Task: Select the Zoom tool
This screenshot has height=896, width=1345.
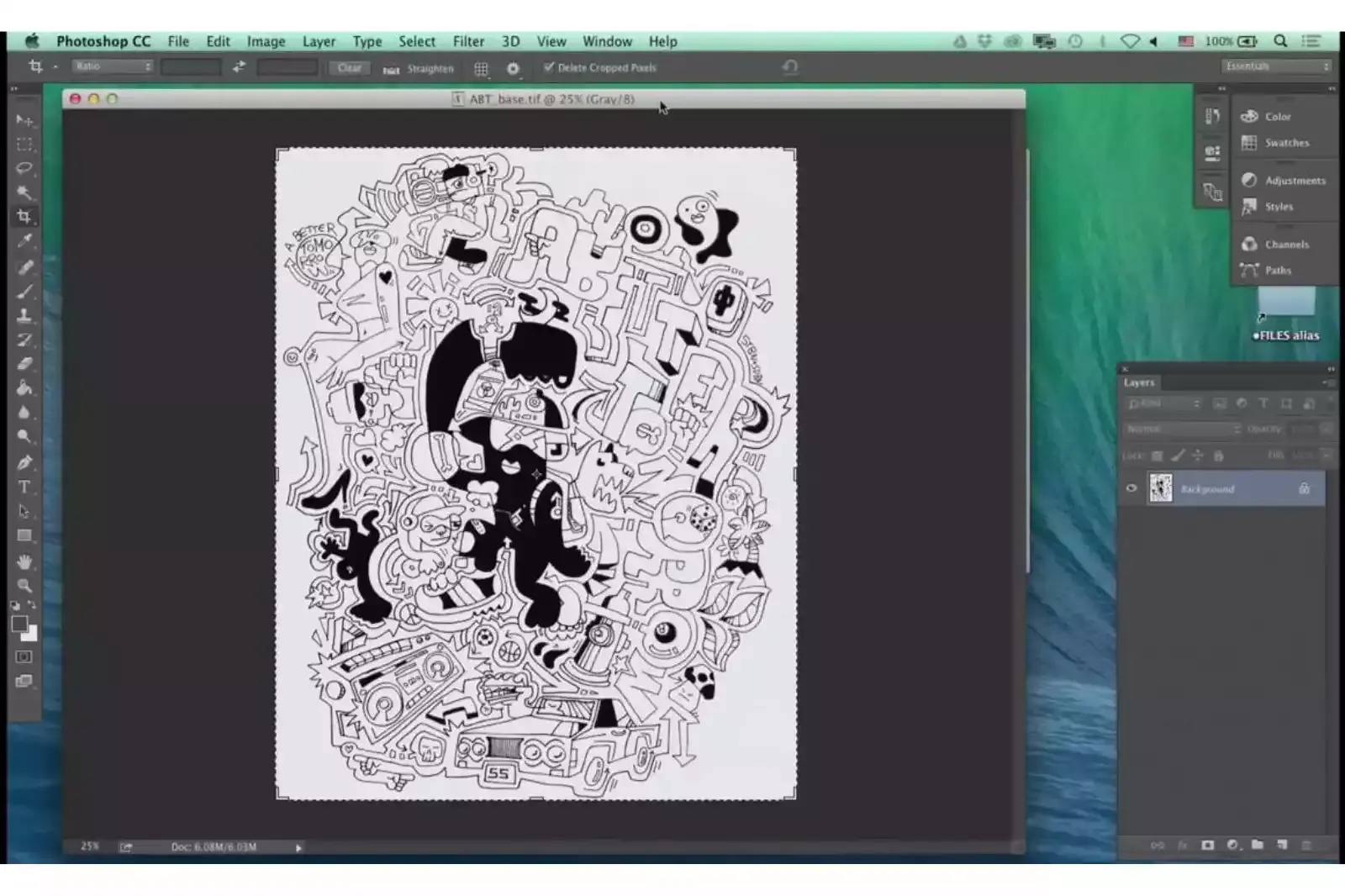Action: 24,586
